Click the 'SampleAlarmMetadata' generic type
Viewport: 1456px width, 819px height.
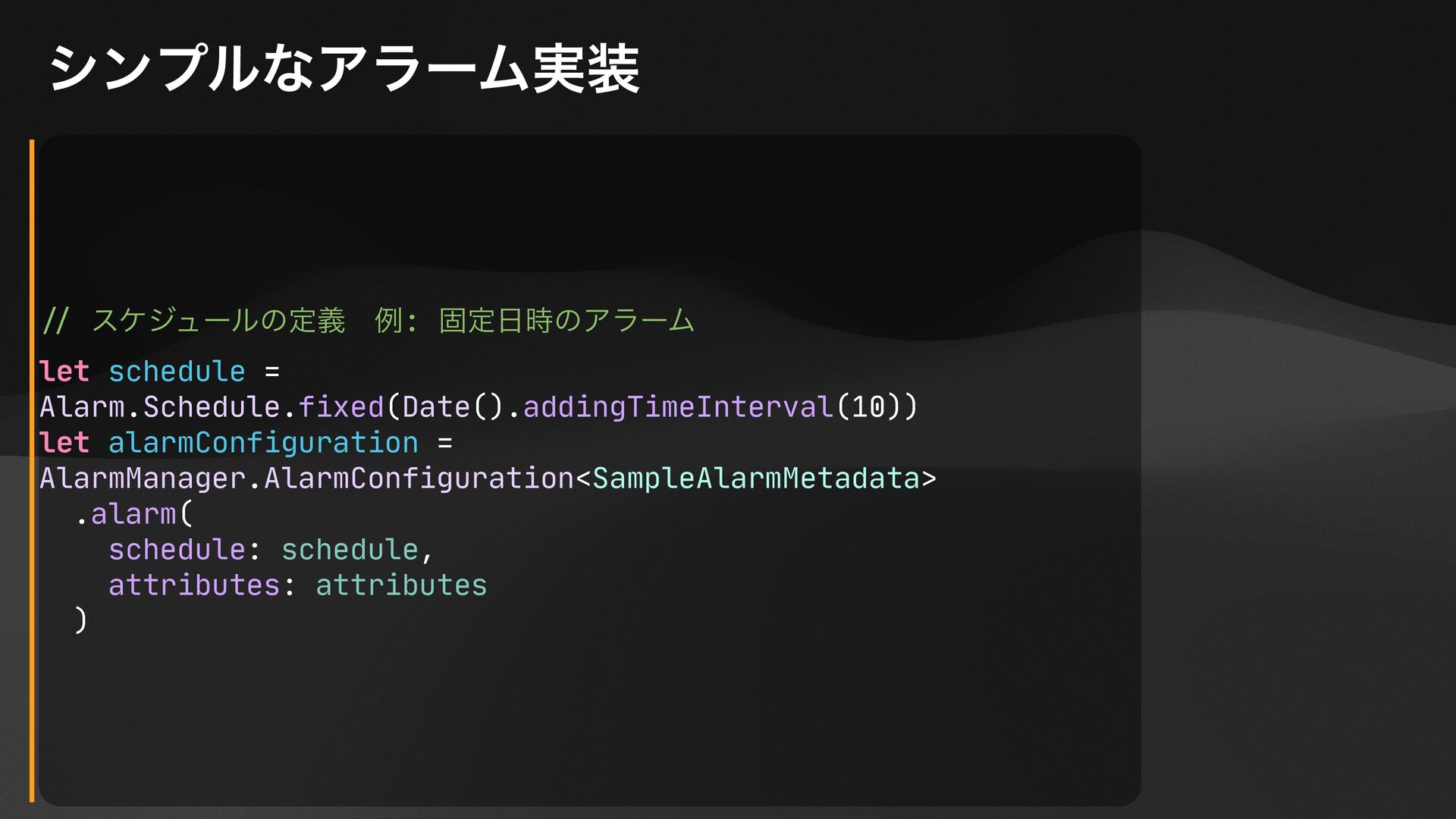tap(756, 479)
